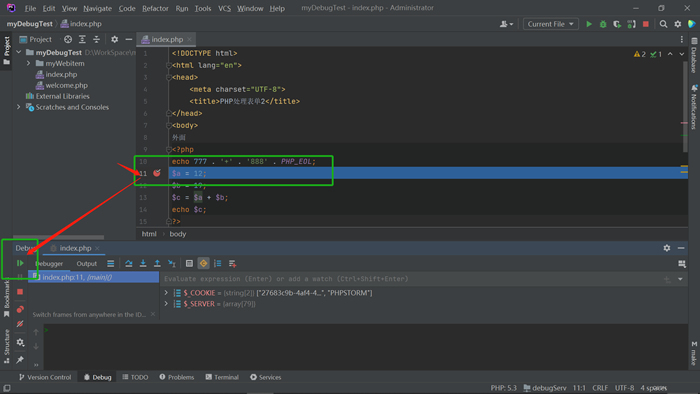700x394 pixels.
Task: Click the Step Out debugger icon
Action: (x=157, y=264)
